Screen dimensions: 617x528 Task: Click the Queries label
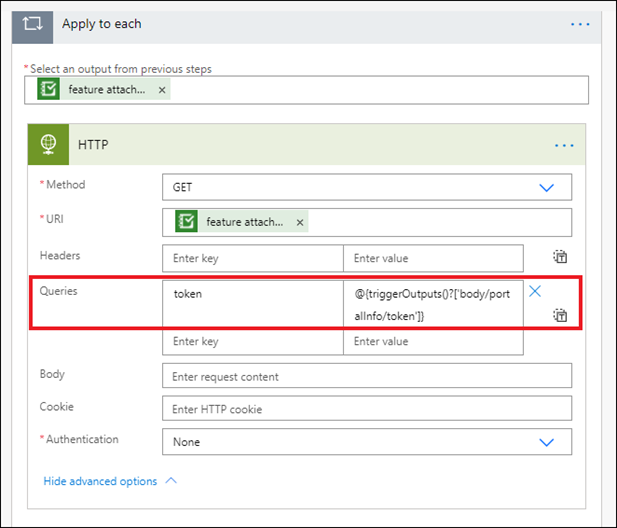pos(59,291)
